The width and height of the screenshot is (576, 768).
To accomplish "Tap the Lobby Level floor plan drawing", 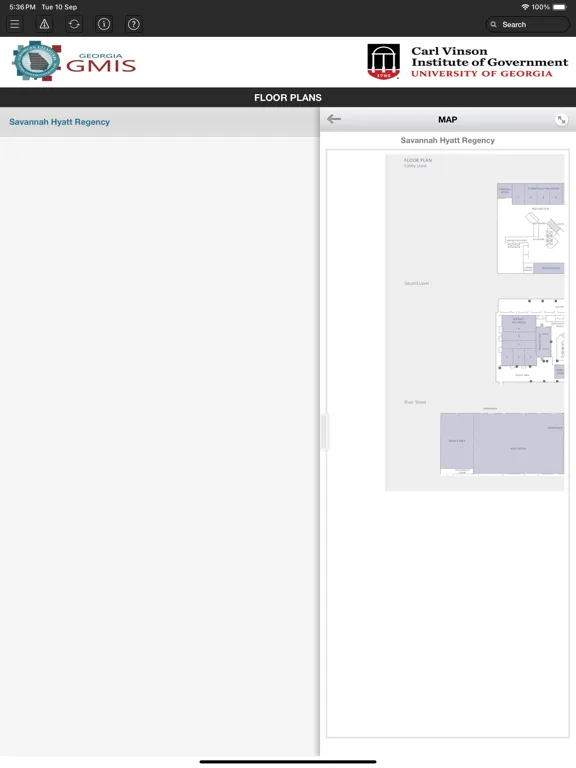I will click(x=530, y=228).
